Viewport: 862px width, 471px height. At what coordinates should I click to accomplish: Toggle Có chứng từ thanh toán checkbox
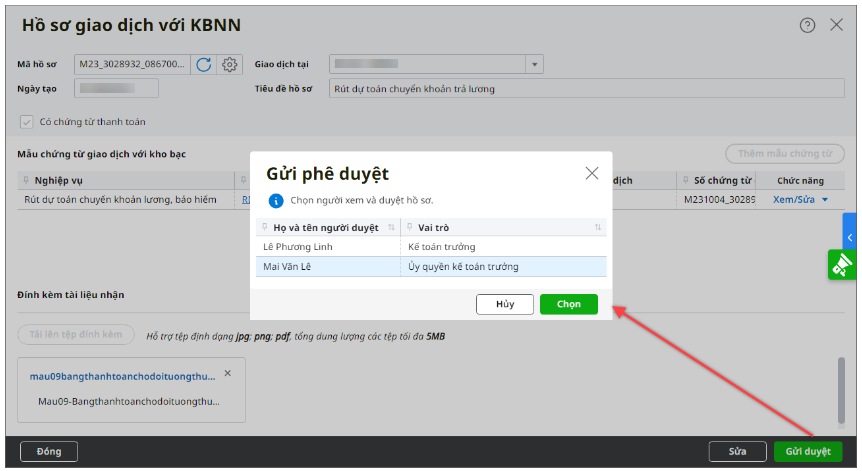(26, 122)
